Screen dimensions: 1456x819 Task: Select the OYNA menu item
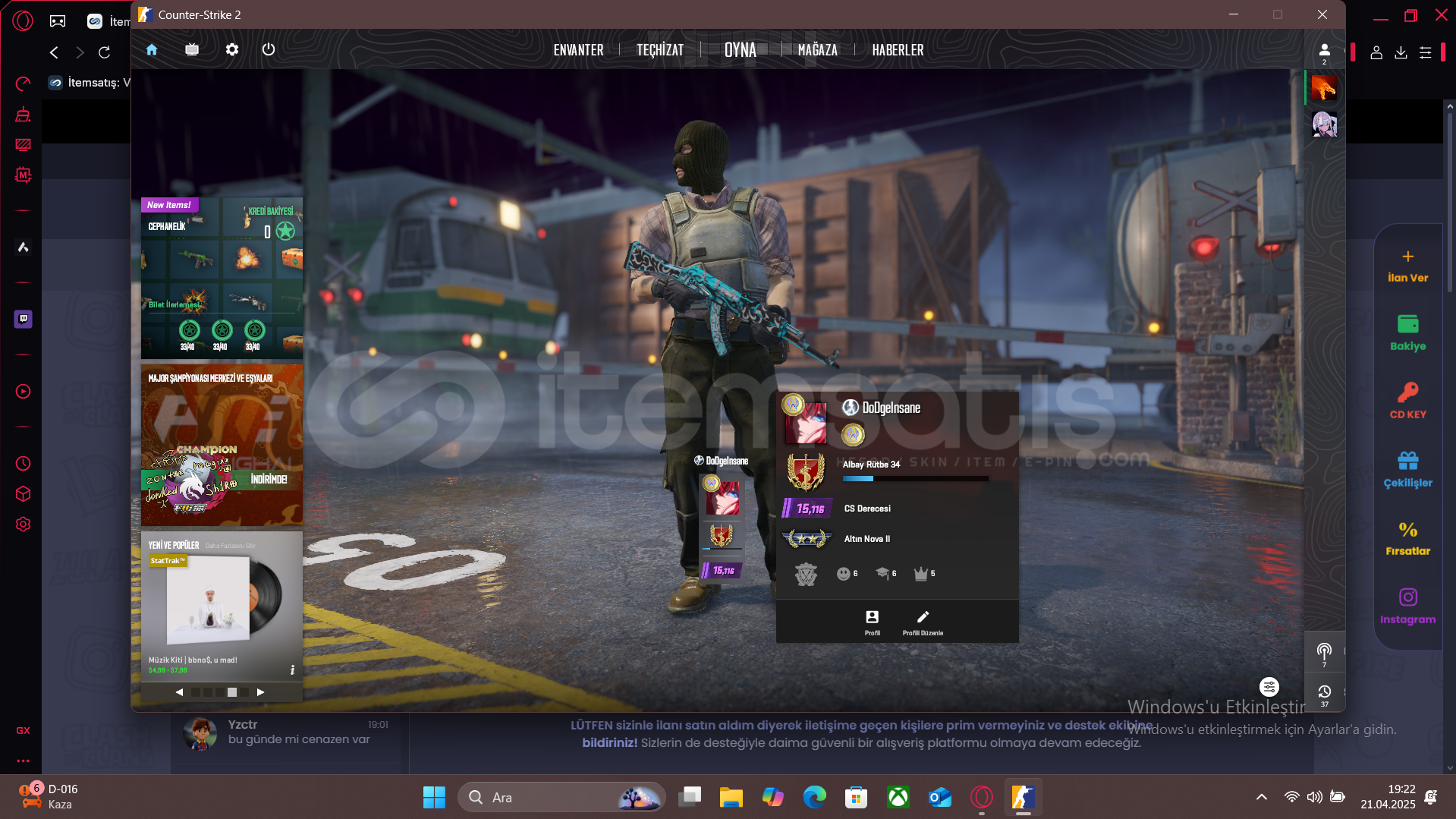point(741,50)
